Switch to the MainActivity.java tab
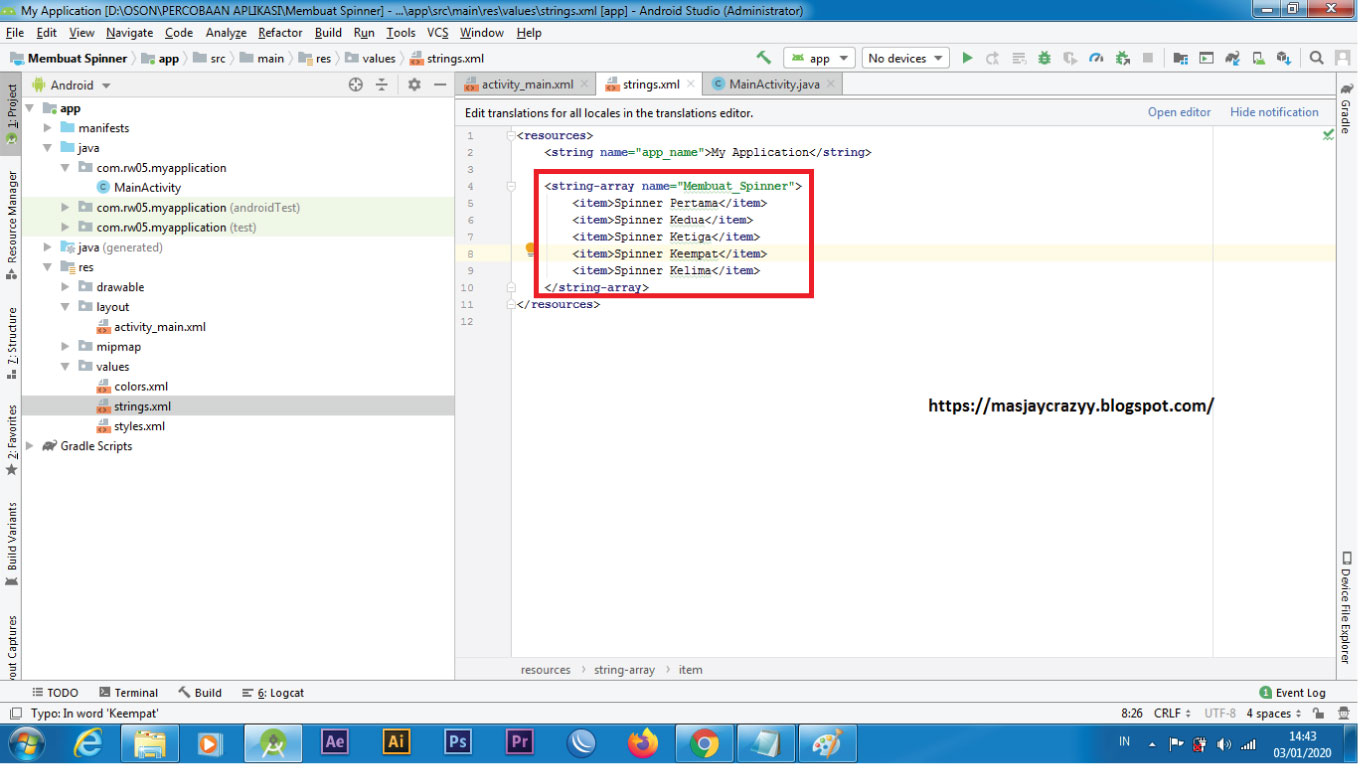This screenshot has width=1366, height=768. pyautogui.click(x=775, y=84)
